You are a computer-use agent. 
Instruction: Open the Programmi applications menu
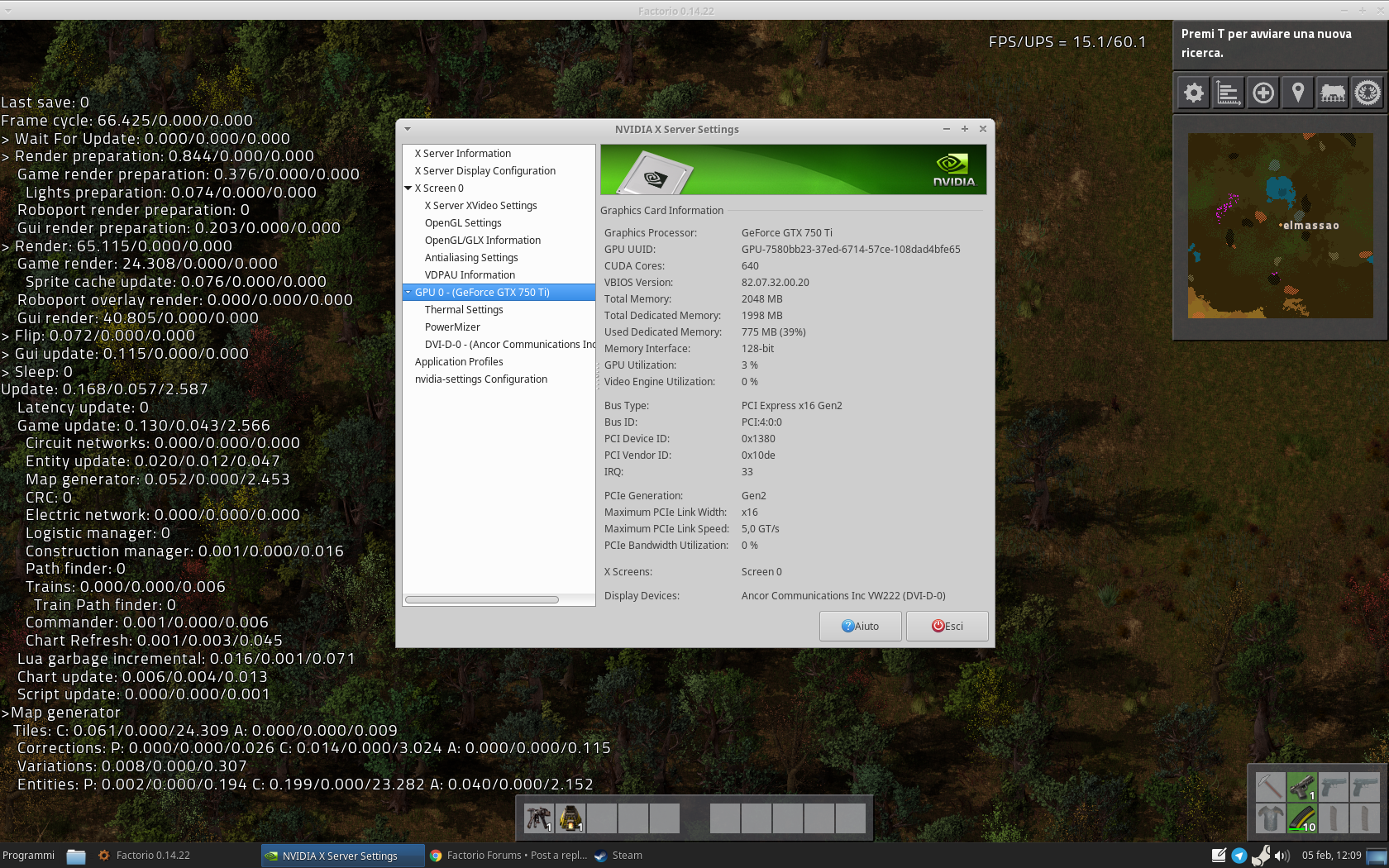click(x=29, y=856)
